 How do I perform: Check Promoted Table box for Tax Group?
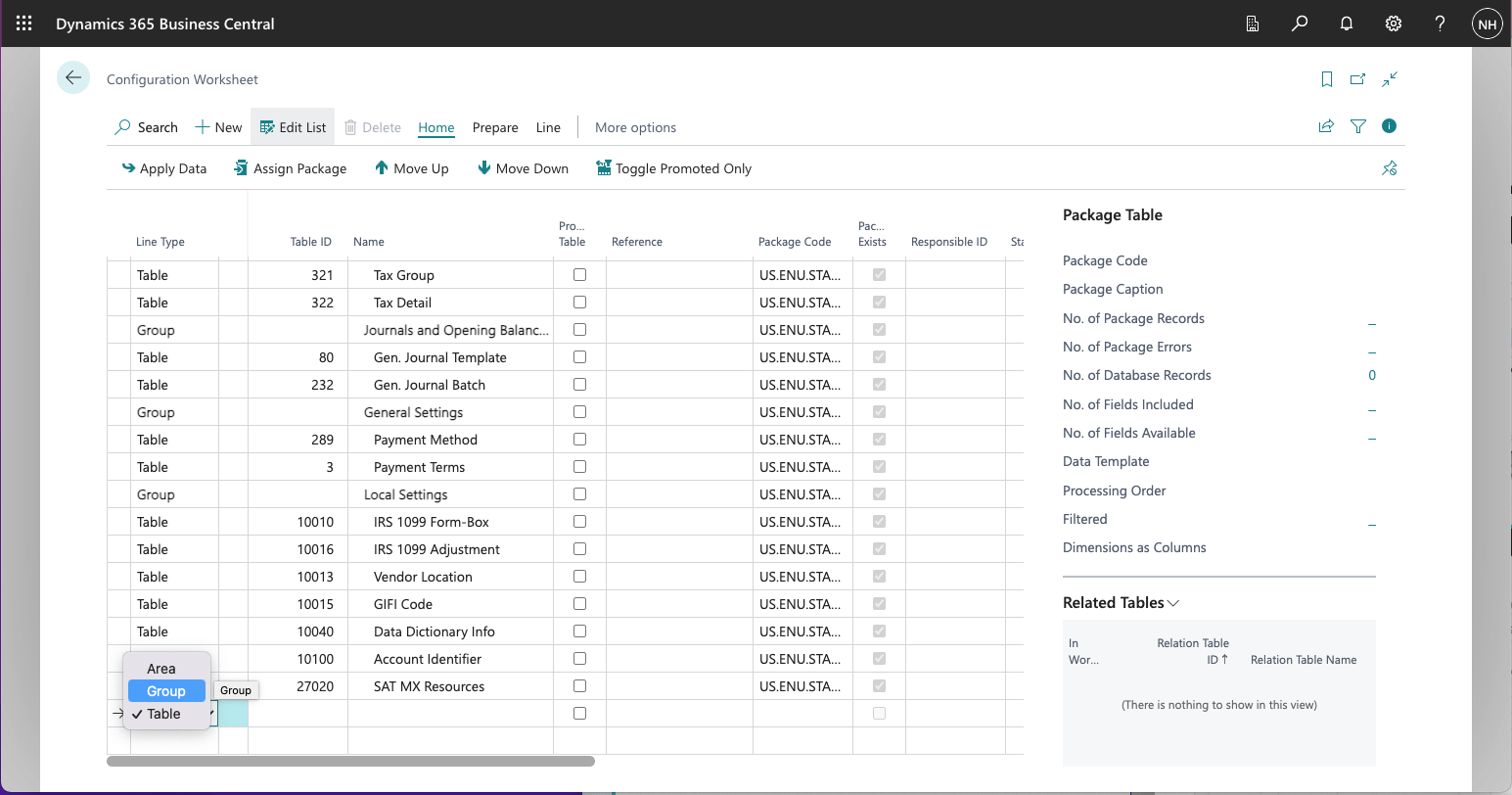(x=579, y=275)
